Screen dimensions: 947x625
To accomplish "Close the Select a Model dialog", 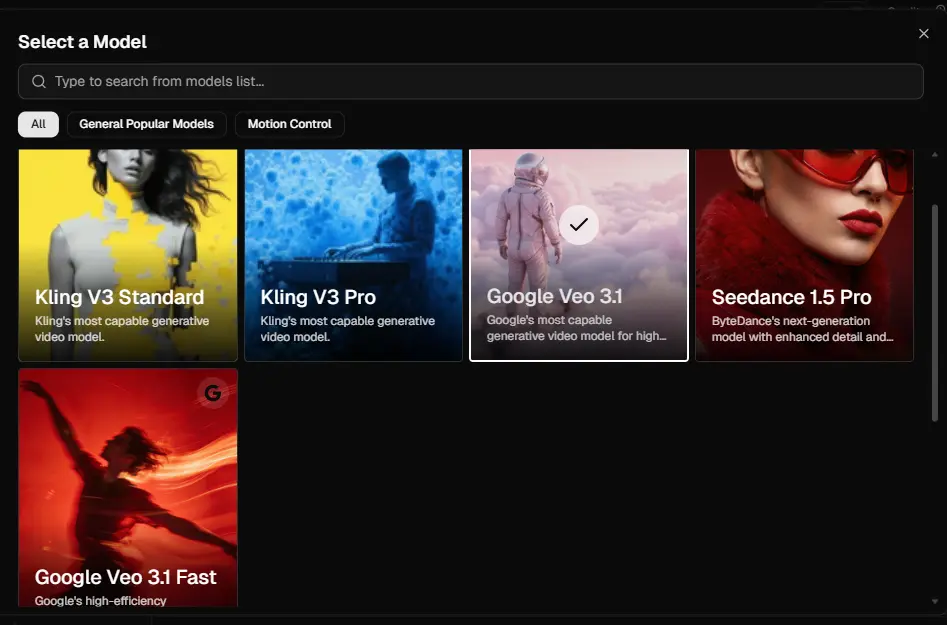I will [923, 34].
